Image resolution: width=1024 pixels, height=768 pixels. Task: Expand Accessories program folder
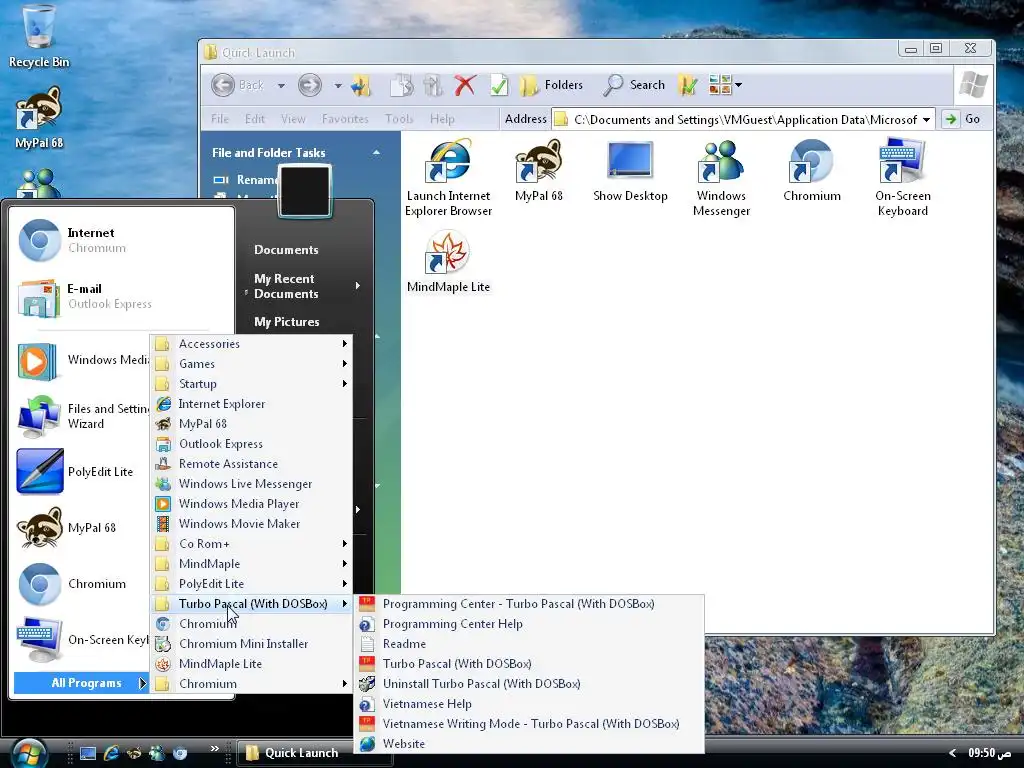[252, 344]
